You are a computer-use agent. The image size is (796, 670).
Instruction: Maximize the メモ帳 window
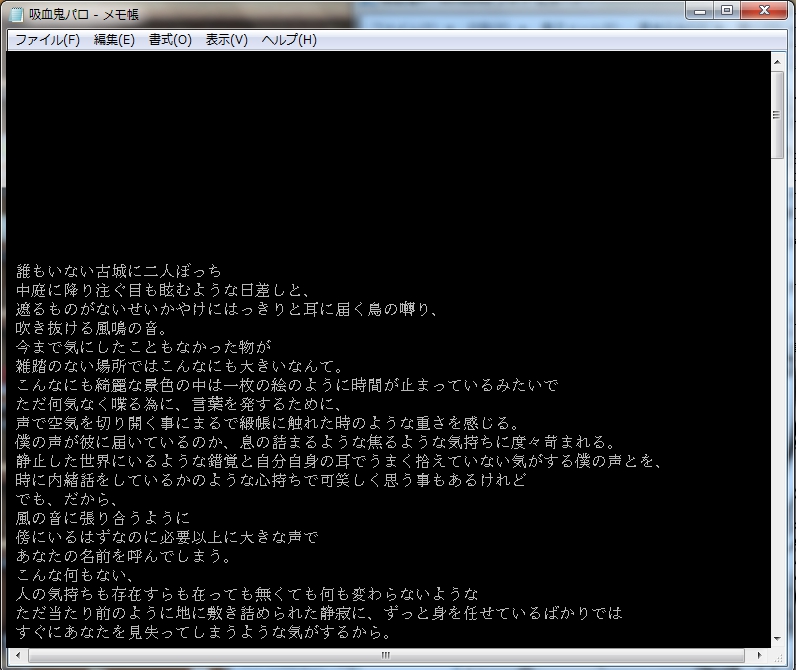pos(727,11)
